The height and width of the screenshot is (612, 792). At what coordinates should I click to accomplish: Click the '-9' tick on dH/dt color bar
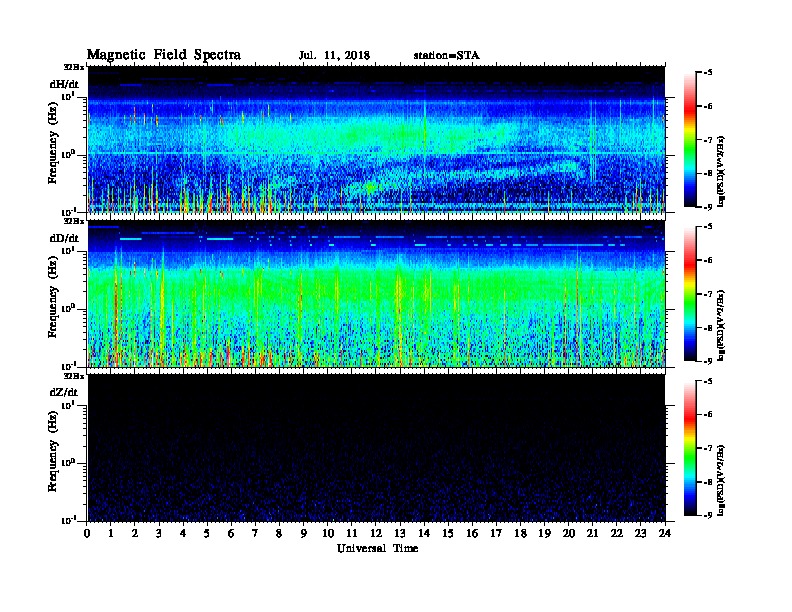pyautogui.click(x=708, y=207)
